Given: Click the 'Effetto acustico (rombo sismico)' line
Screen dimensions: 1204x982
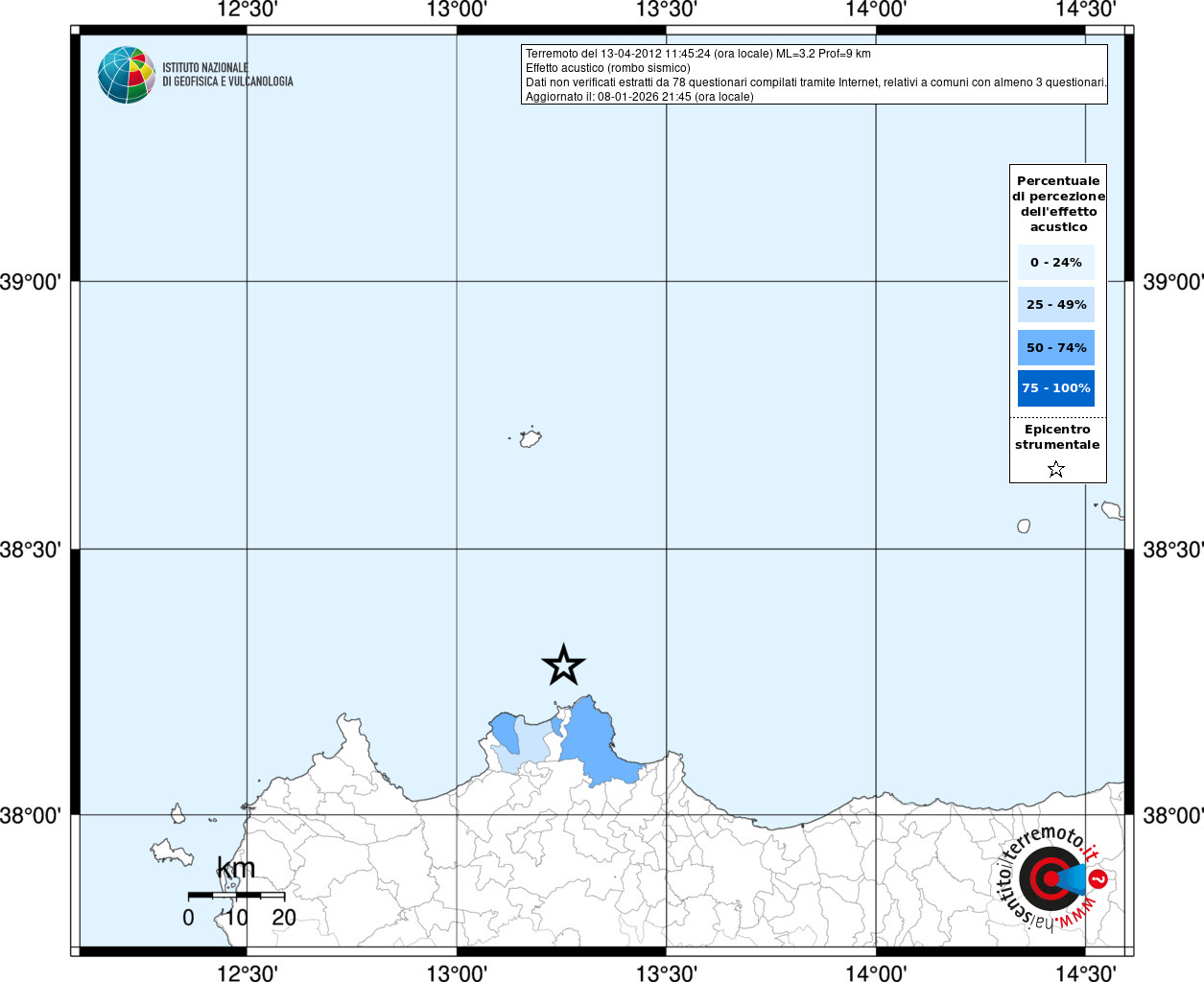Looking at the screenshot, I should point(608,68).
